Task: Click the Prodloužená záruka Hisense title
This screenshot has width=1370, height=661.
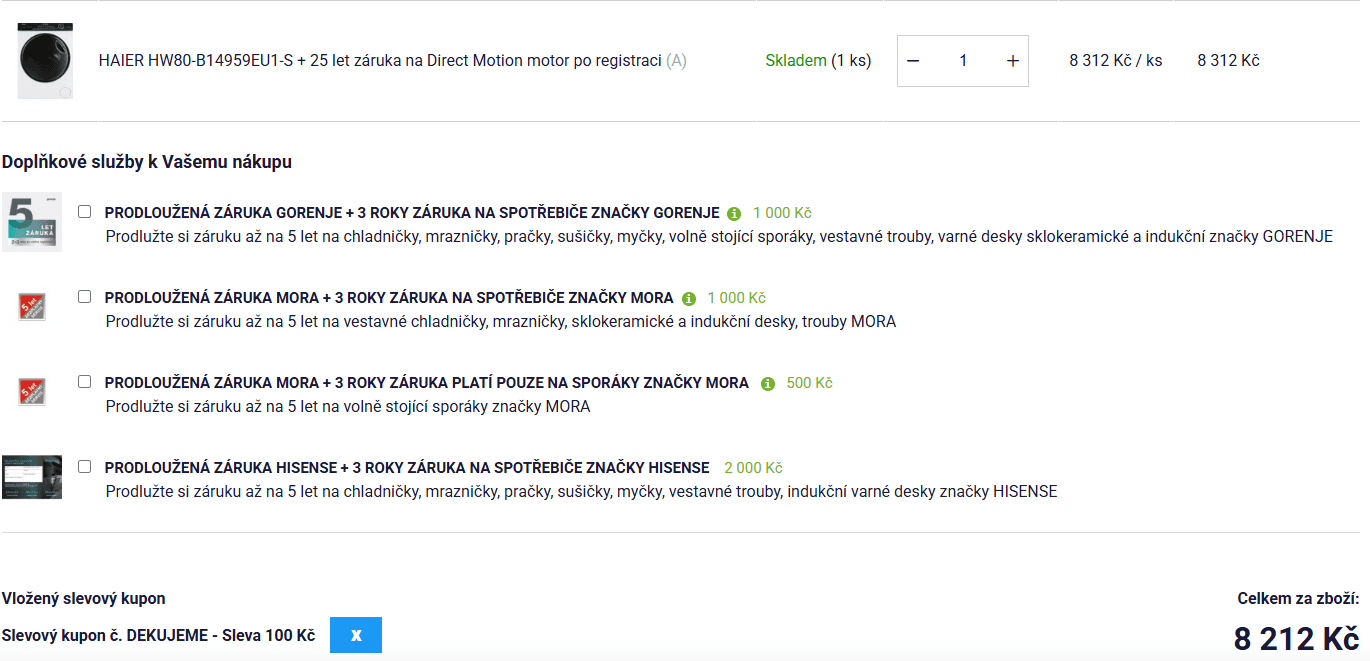Action: point(406,468)
